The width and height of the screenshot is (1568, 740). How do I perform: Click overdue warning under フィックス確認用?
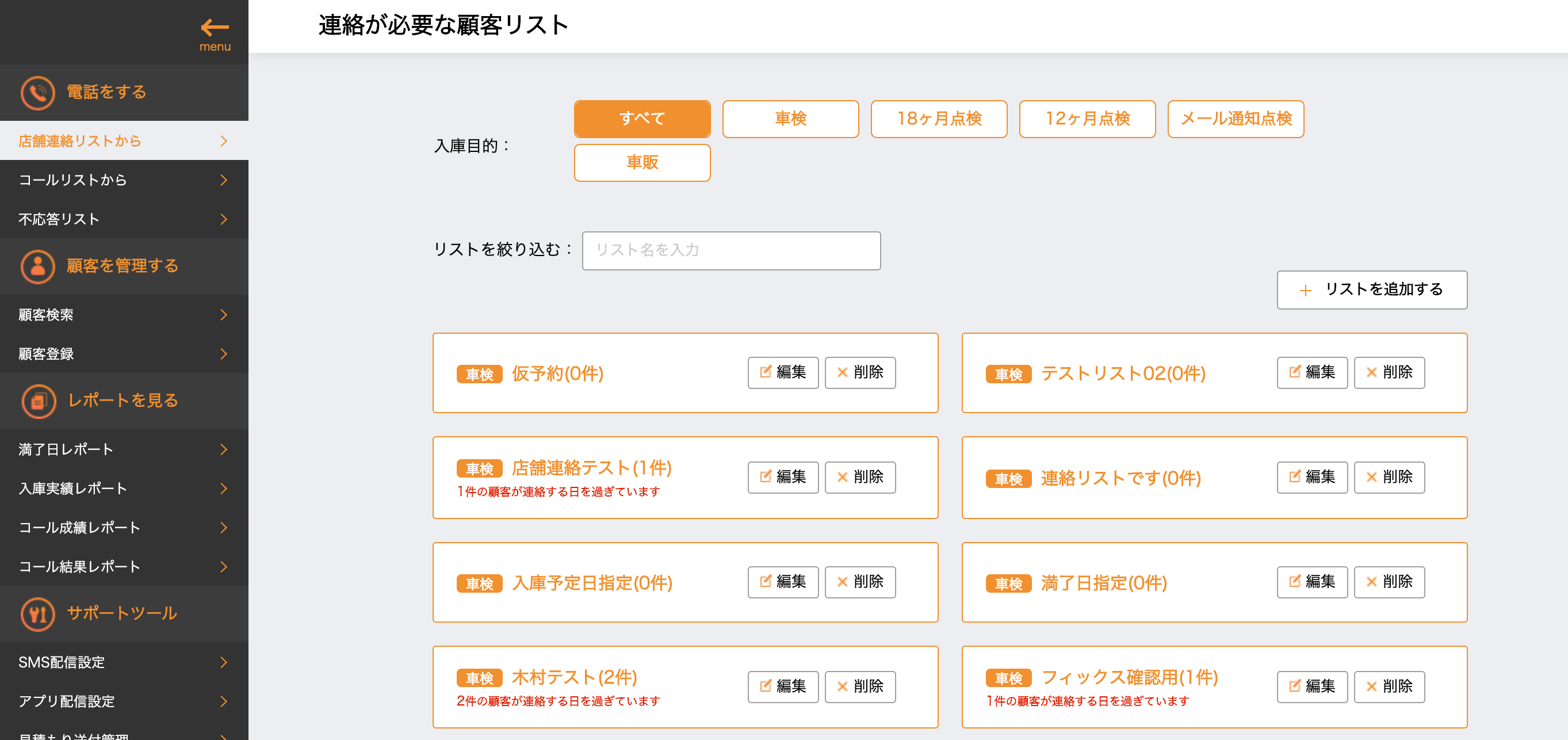[1087, 701]
